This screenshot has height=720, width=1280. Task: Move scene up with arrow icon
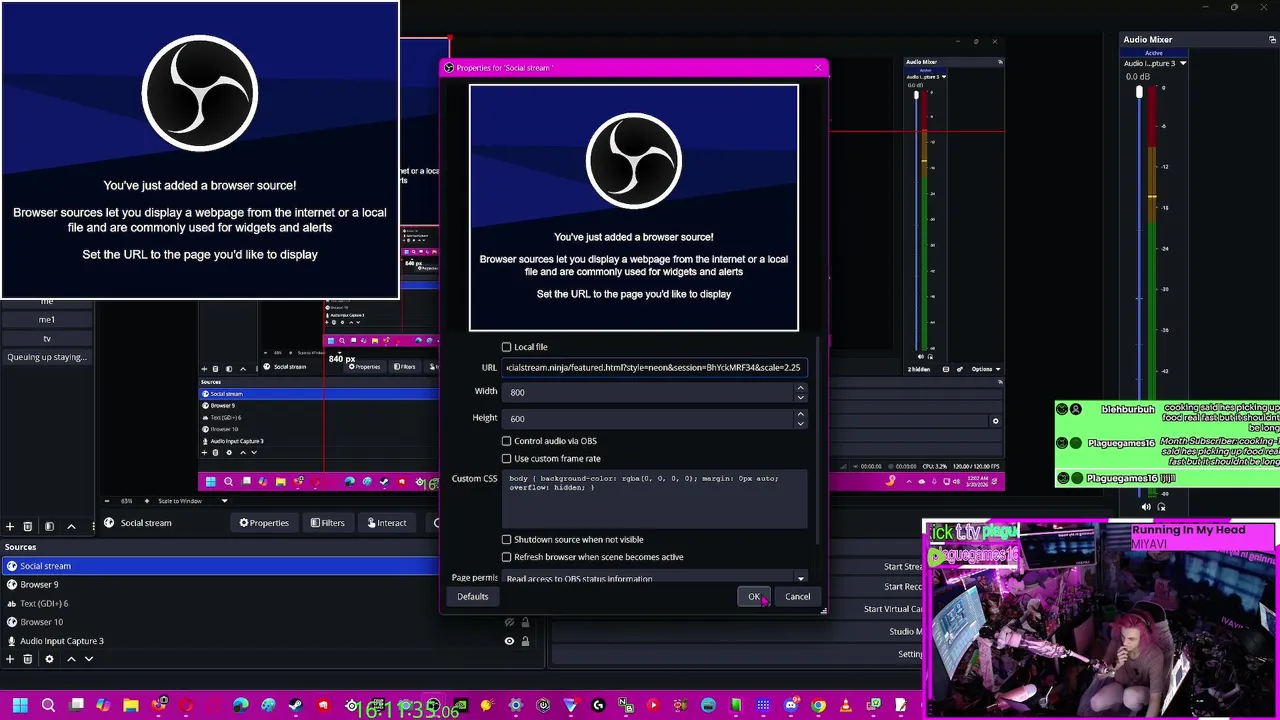pyautogui.click(x=71, y=526)
